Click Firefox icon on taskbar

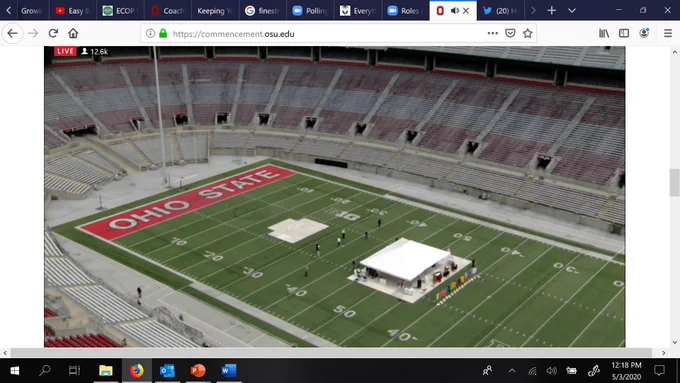point(137,370)
